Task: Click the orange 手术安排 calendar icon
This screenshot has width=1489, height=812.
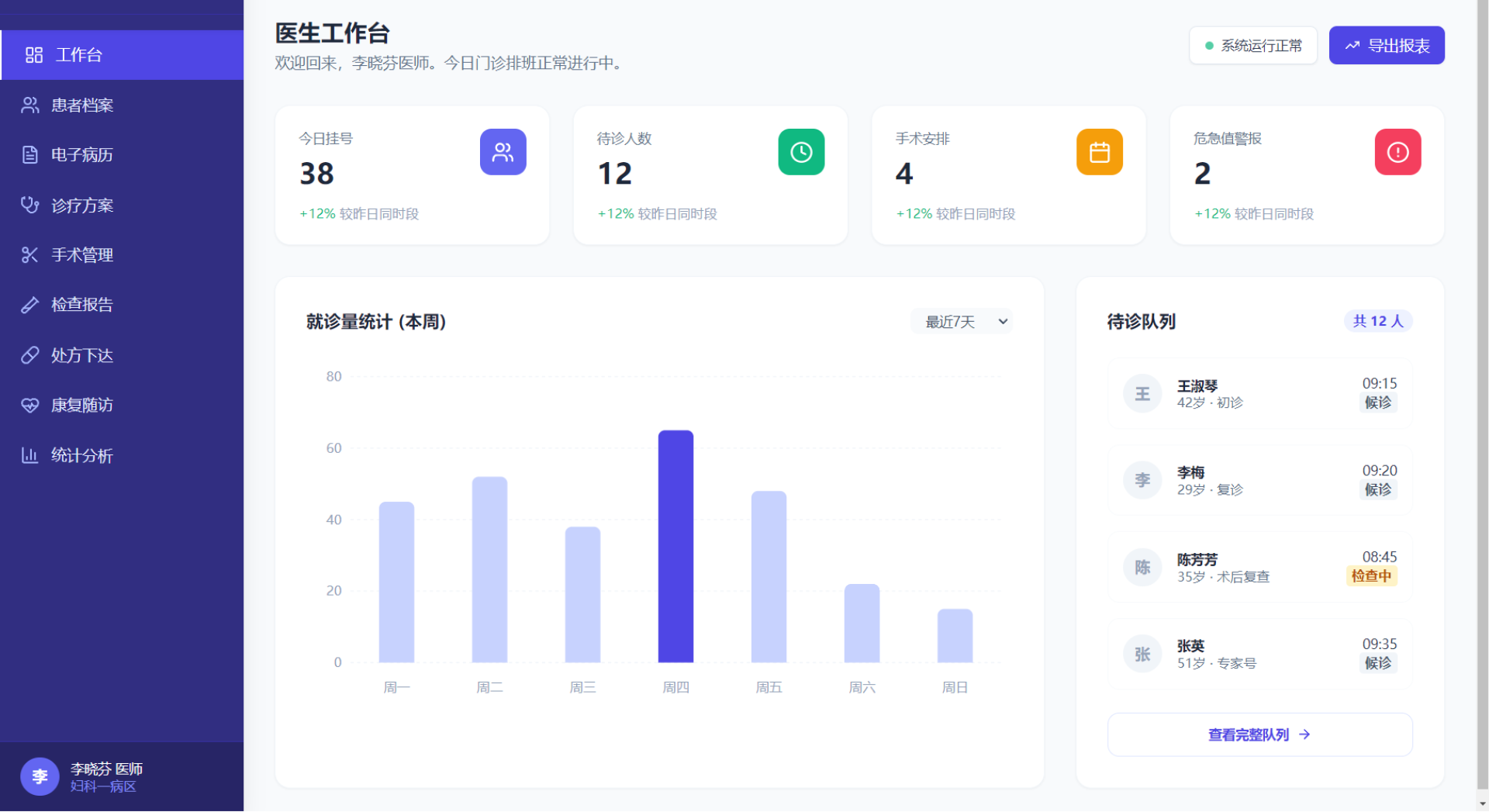Action: (x=1099, y=152)
